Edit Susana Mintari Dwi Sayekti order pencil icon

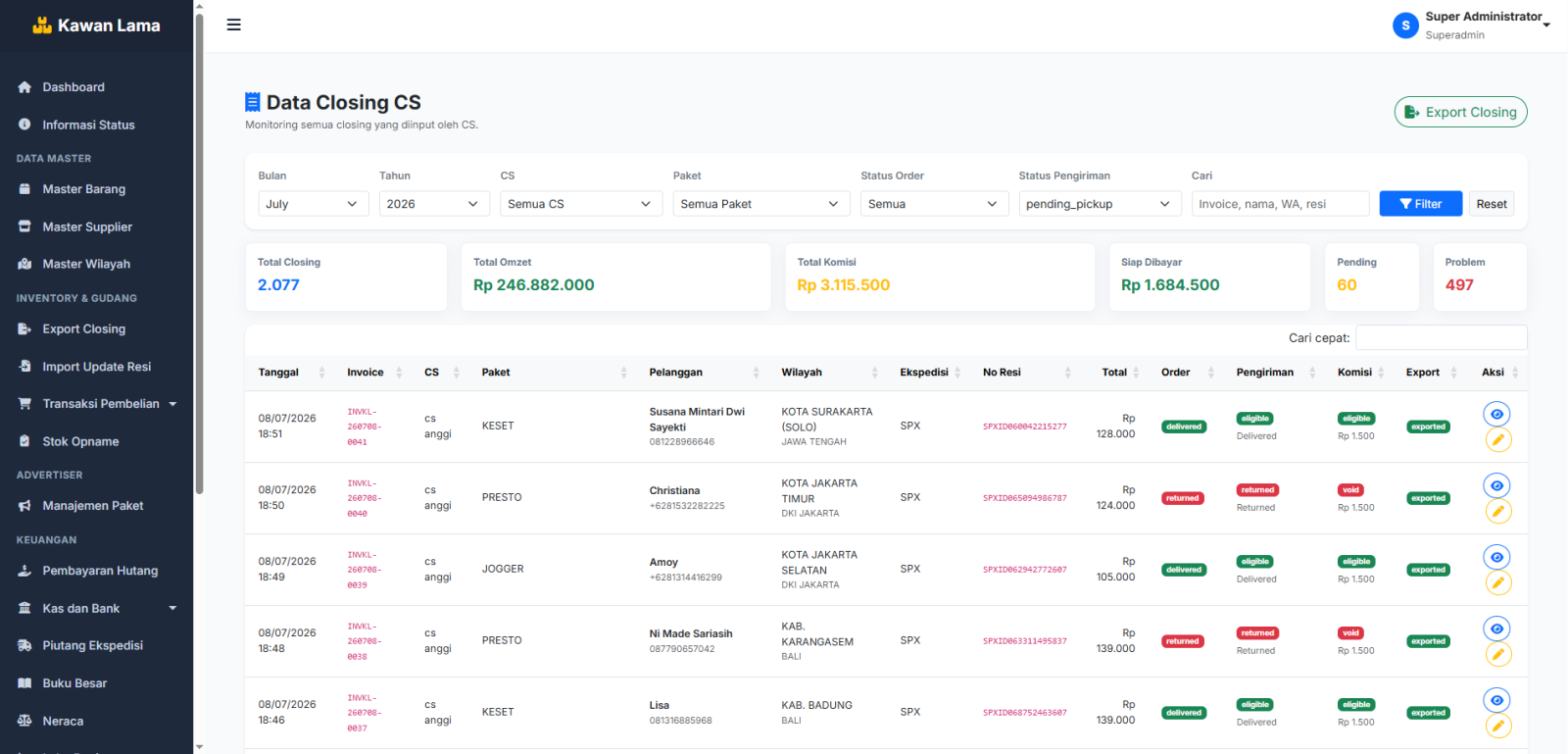pyautogui.click(x=1497, y=439)
